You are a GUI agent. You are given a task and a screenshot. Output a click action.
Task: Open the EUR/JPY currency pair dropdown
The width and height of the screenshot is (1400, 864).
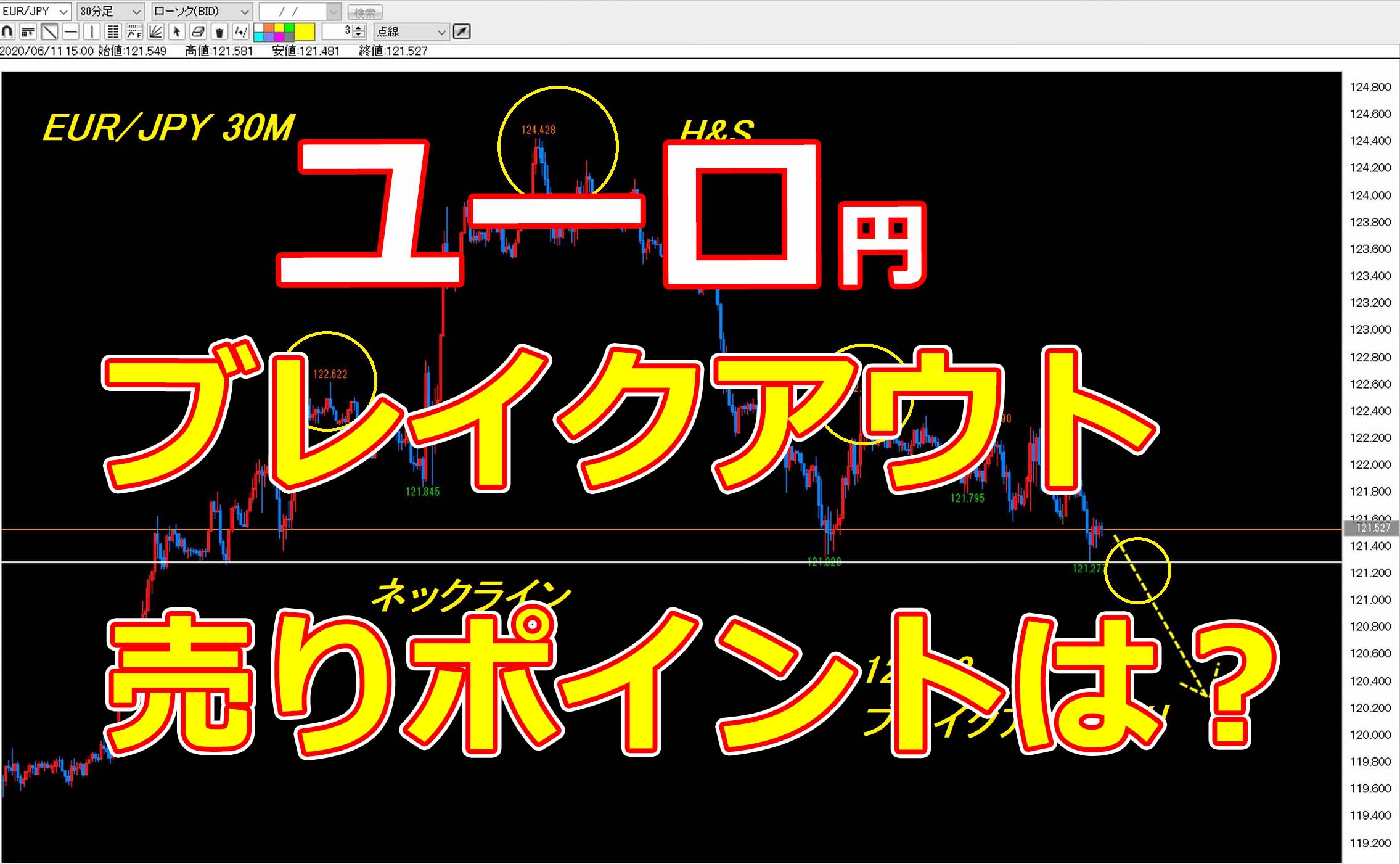click(35, 11)
